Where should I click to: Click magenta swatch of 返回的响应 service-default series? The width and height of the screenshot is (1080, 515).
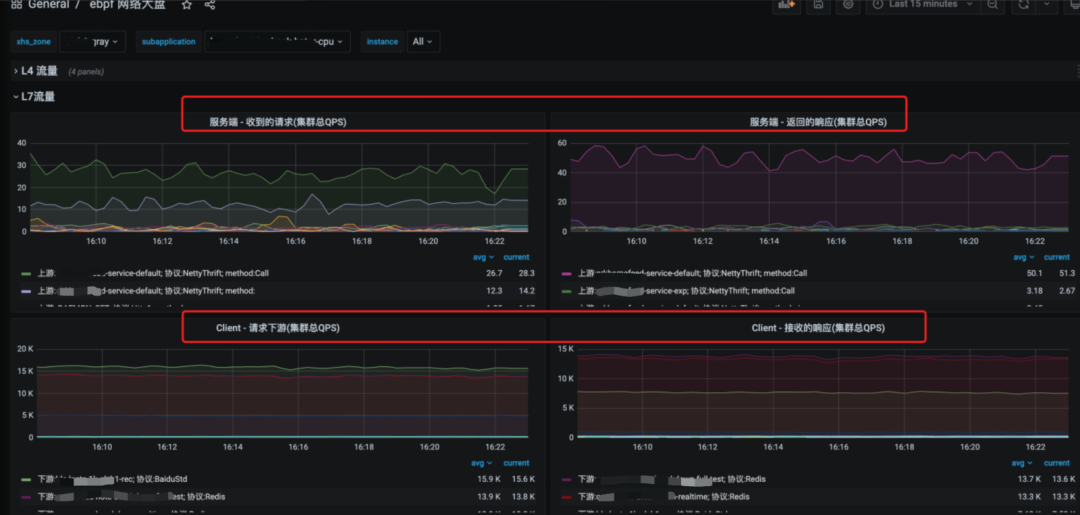(567, 273)
